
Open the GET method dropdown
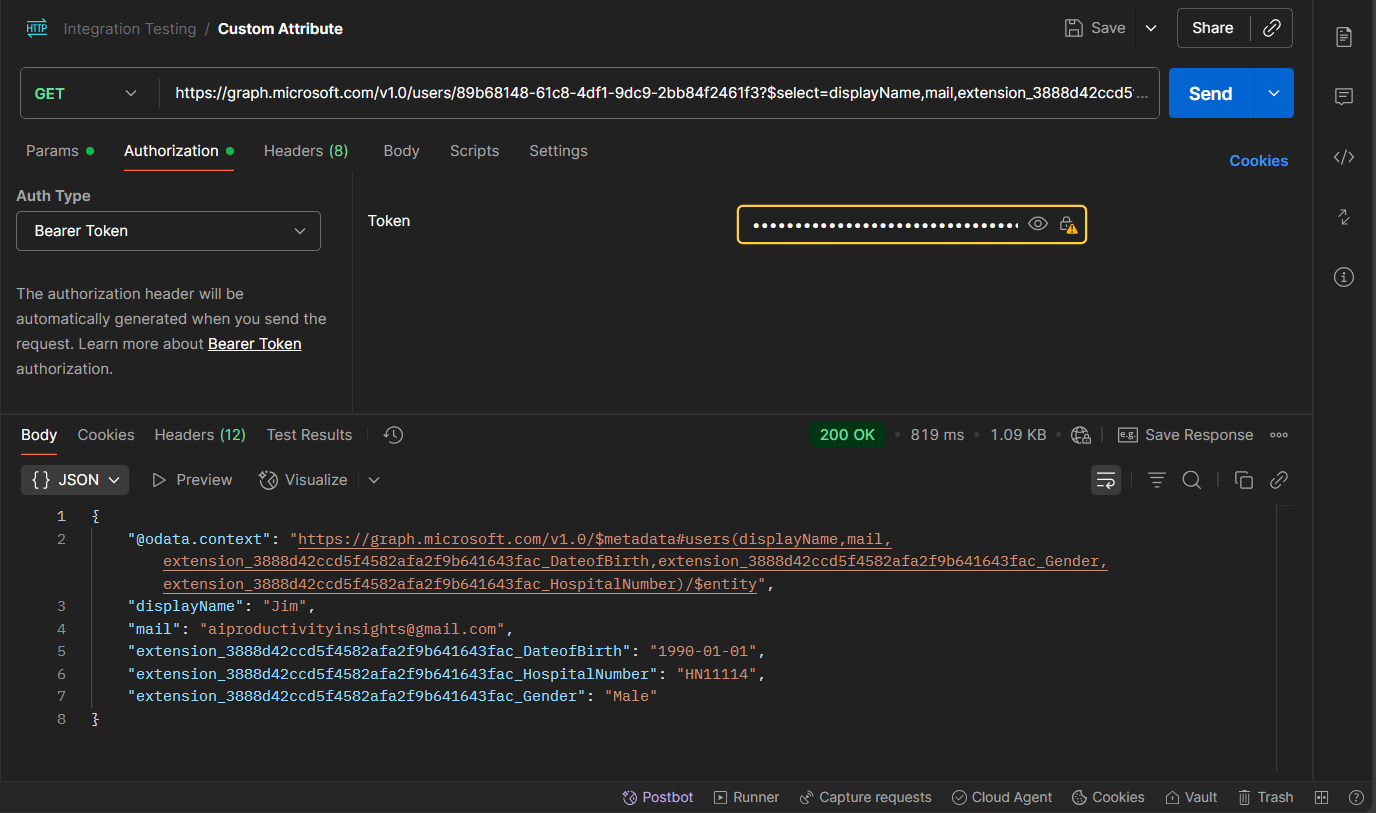click(x=86, y=94)
